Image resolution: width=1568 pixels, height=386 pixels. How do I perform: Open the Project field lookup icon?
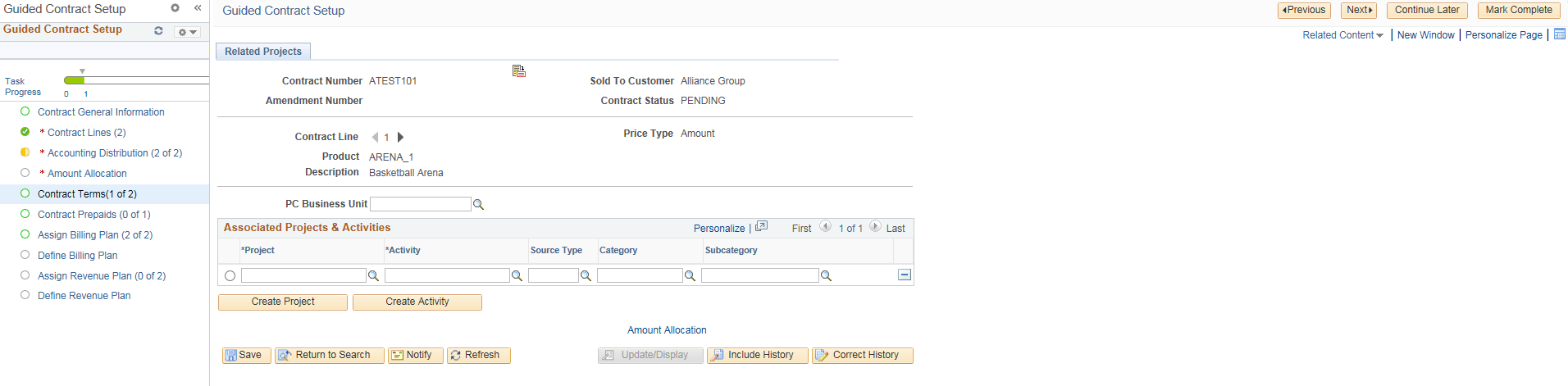coord(373,276)
